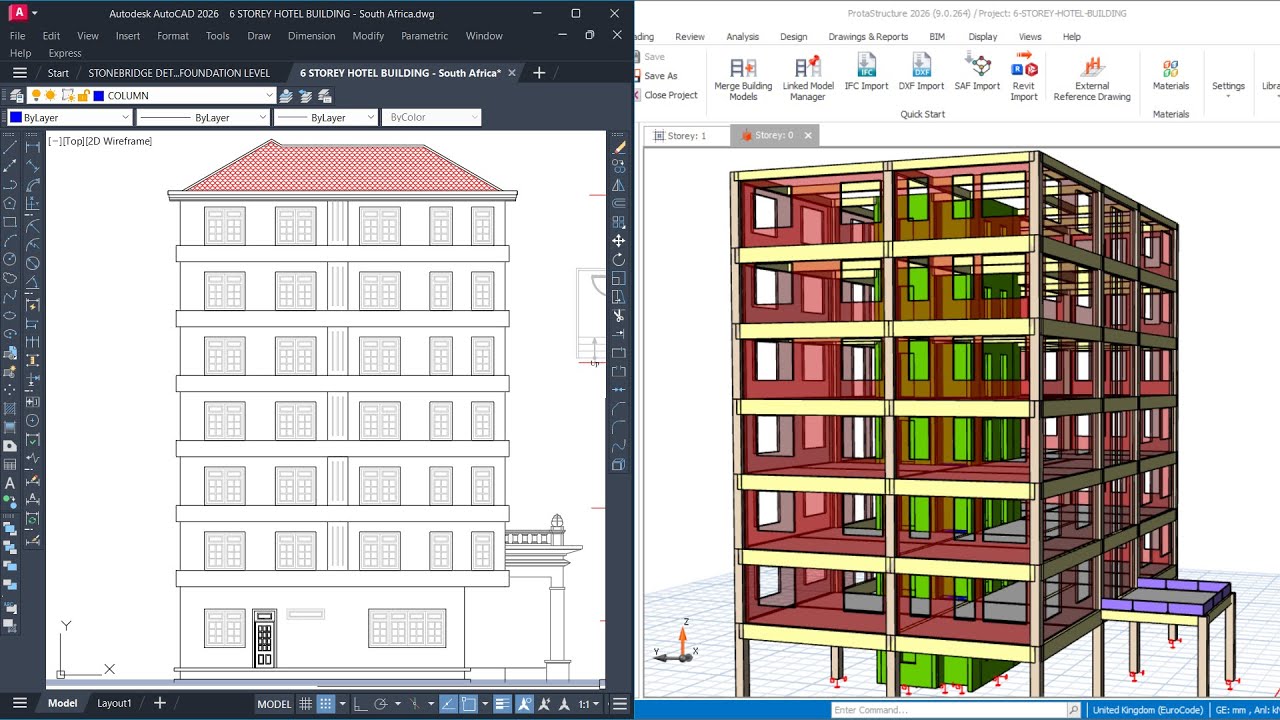The width and height of the screenshot is (1280, 720).
Task: Select the Offset tool in modify toolbar
Action: 619,203
